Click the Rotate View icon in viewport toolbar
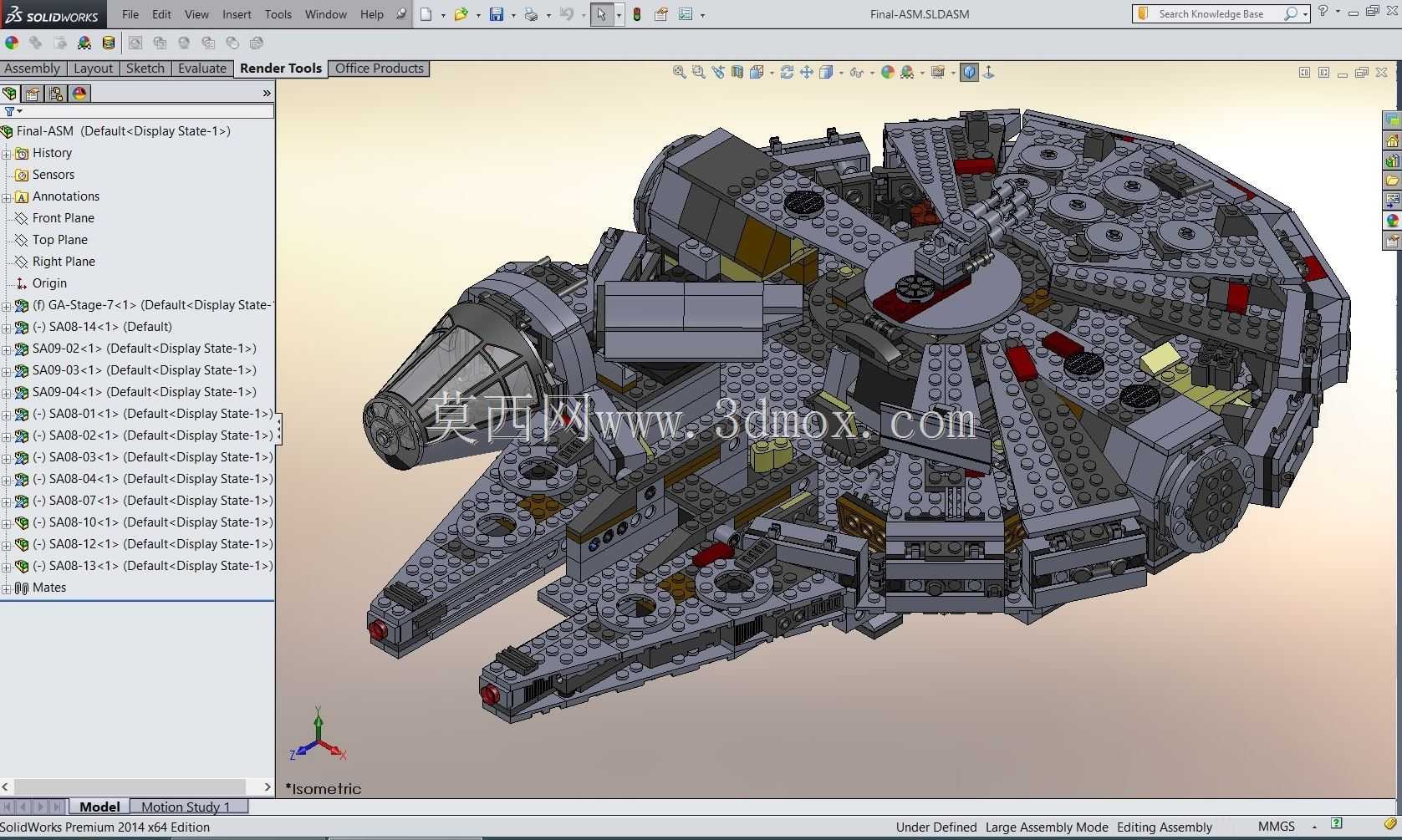This screenshot has width=1402, height=840. [787, 73]
